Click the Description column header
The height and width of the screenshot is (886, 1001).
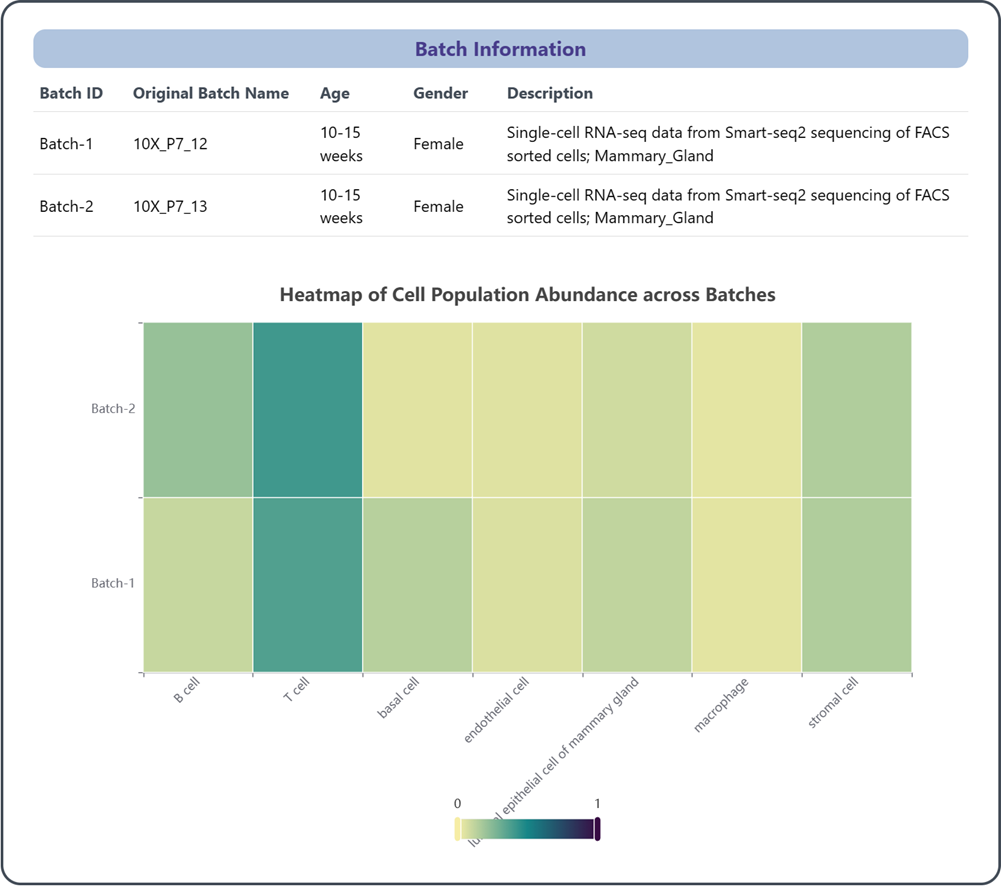(x=550, y=93)
